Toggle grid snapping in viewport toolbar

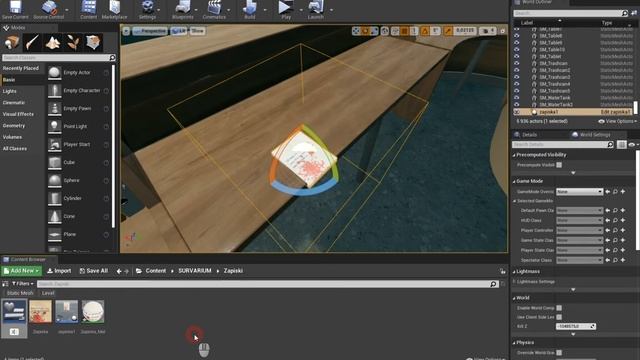coord(404,31)
